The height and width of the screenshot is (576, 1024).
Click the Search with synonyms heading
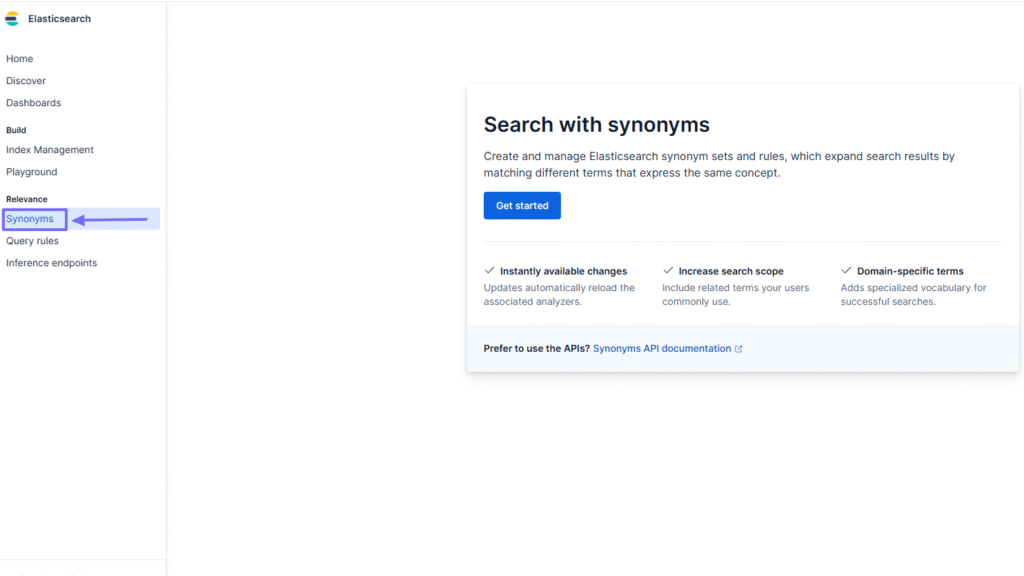pyautogui.click(x=596, y=124)
